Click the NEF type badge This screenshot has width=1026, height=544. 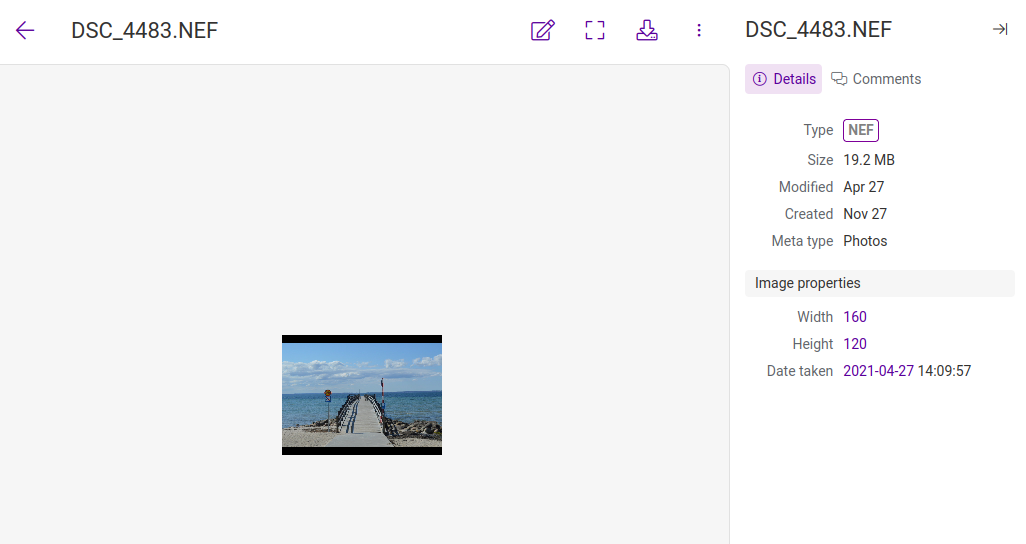860,130
